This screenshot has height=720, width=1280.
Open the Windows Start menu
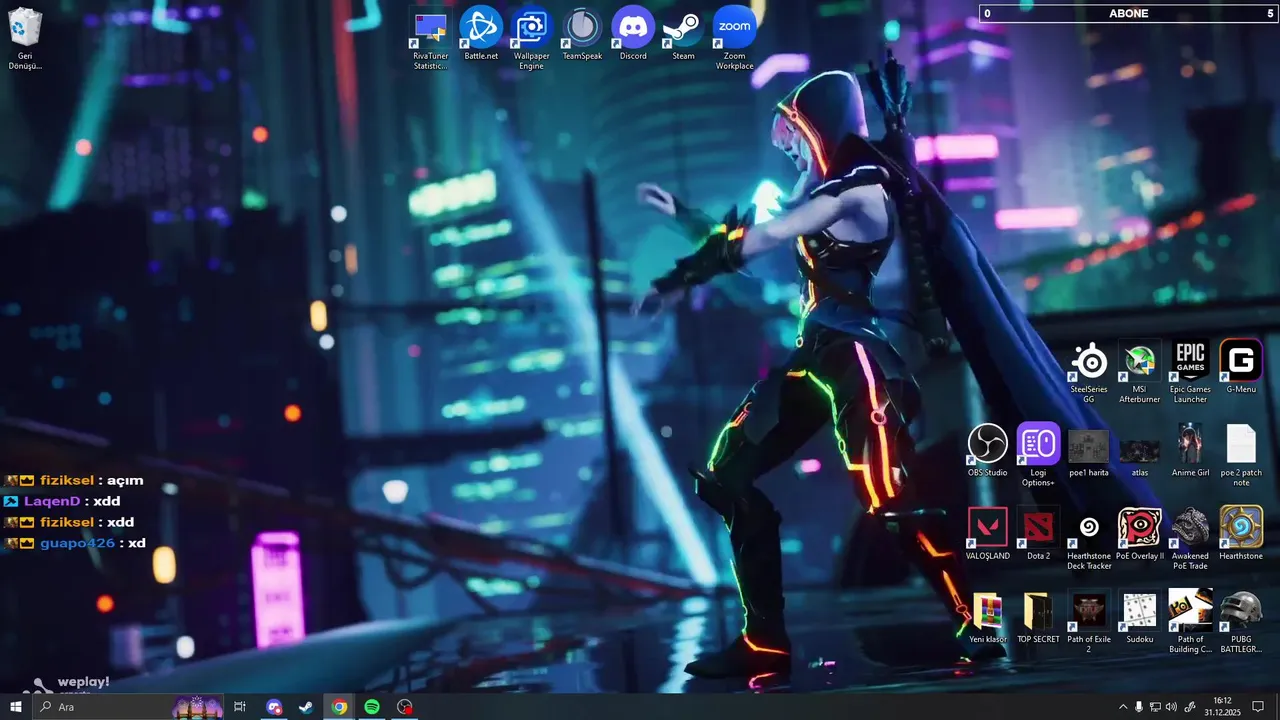[x=15, y=707]
